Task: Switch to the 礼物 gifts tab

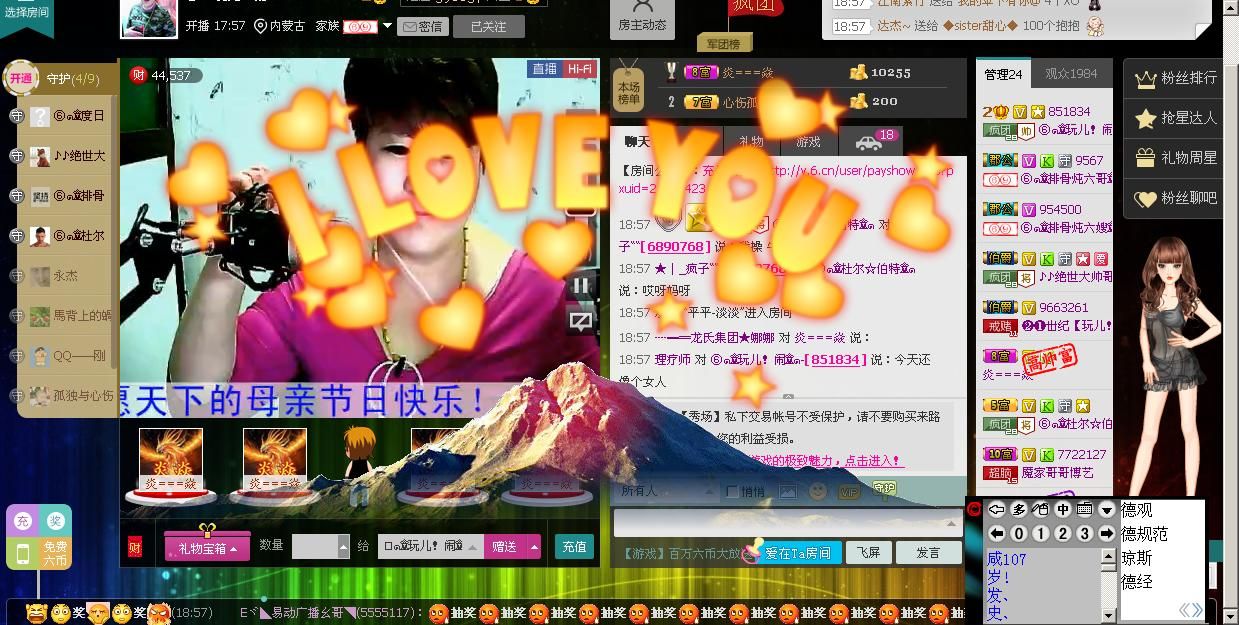Action: tap(751, 142)
